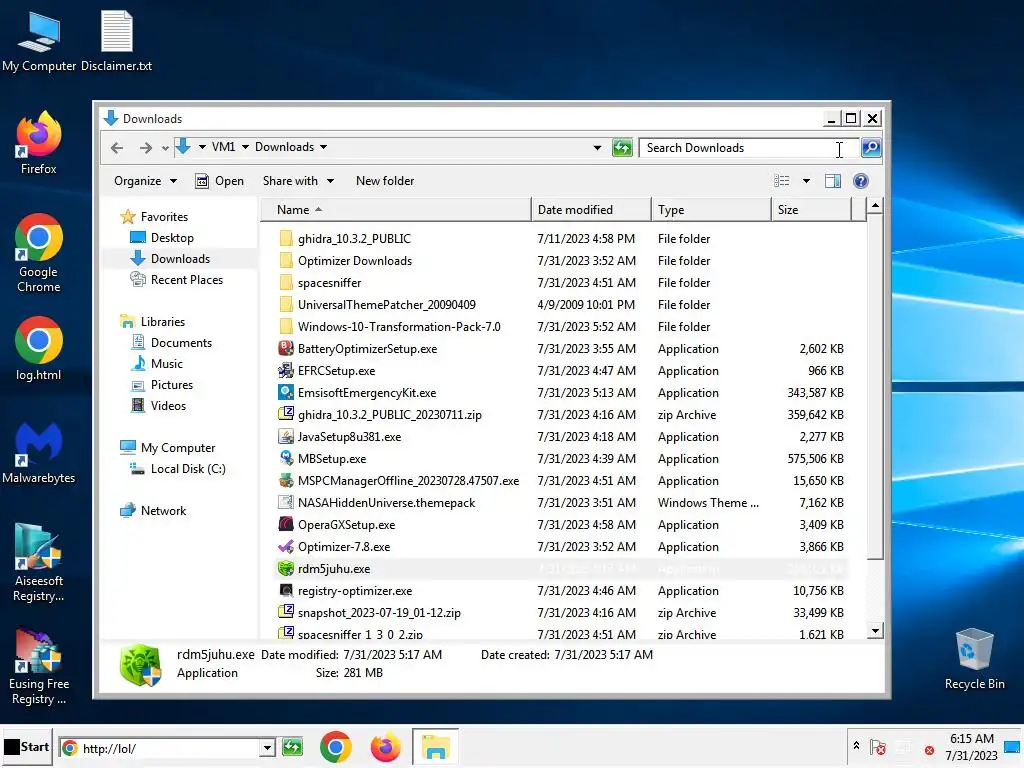This screenshot has height=768, width=1024.
Task: Open the taskbar address combo dropdown
Action: point(266,748)
